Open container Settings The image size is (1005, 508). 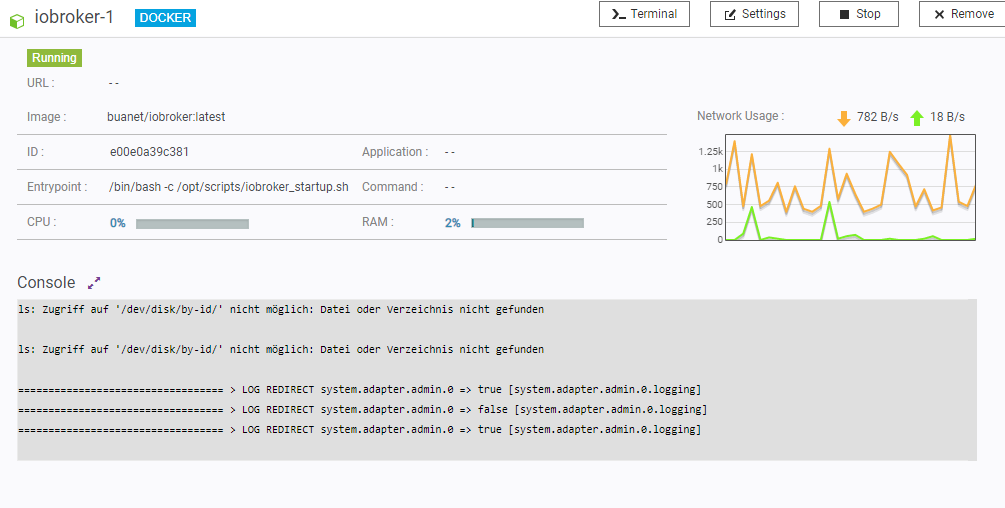(754, 14)
